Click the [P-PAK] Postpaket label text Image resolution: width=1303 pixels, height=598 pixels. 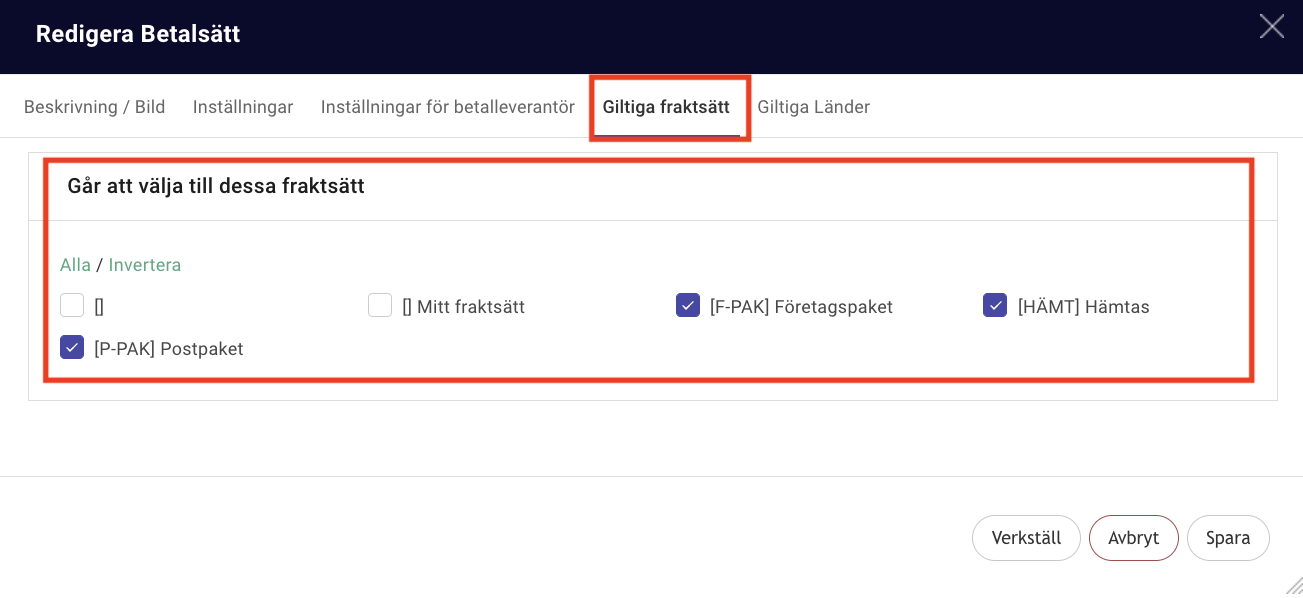169,349
